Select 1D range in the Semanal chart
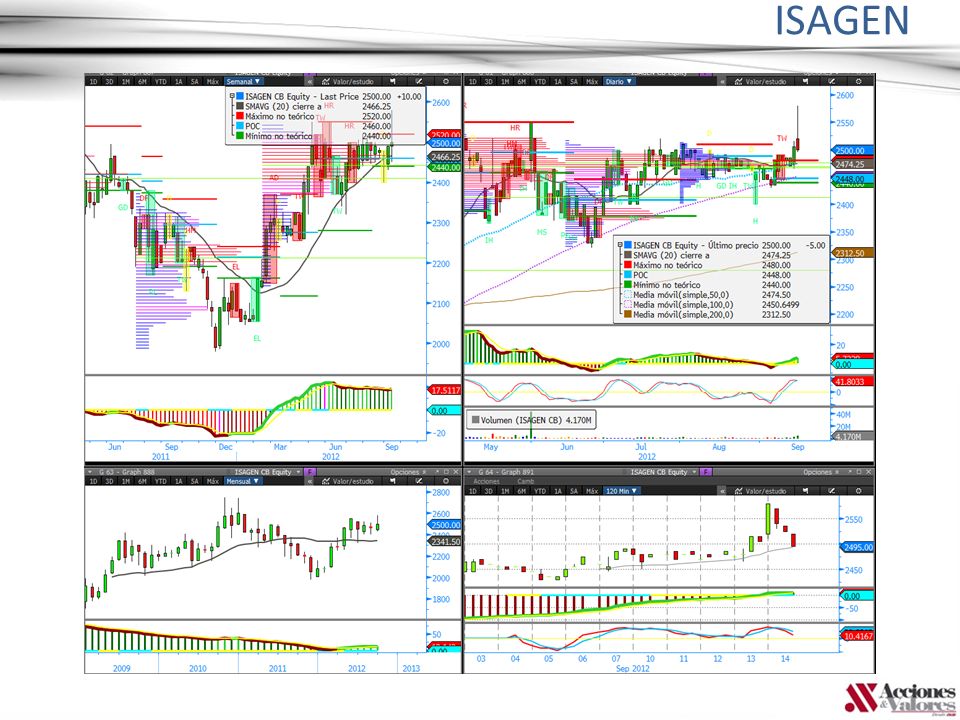The height and width of the screenshot is (720, 960). 94,81
